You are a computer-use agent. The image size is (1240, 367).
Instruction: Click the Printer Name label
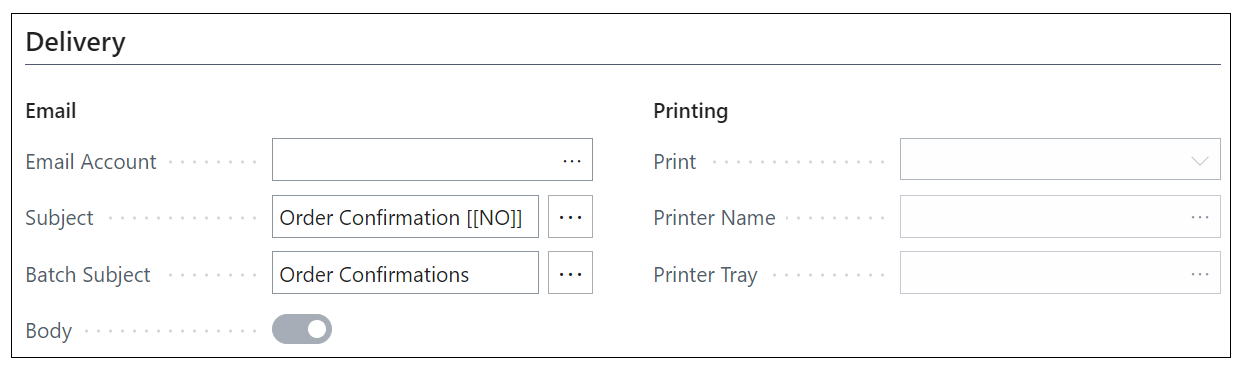(714, 217)
